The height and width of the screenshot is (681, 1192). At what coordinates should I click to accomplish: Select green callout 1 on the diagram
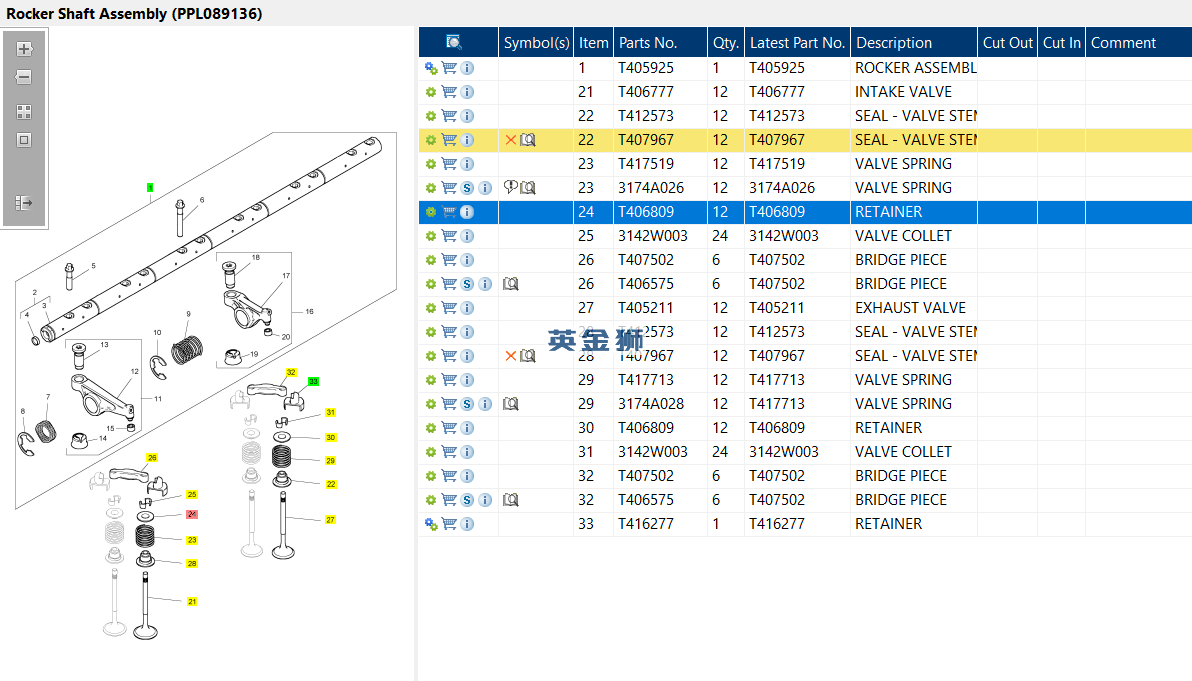(x=150, y=187)
